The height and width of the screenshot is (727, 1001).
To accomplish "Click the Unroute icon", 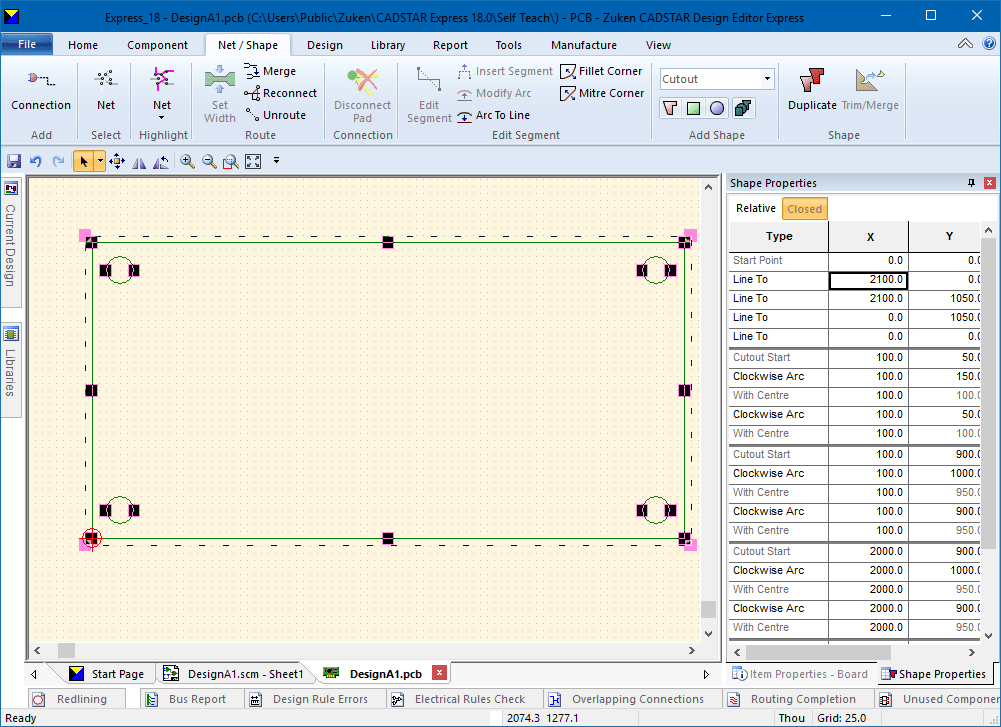I will click(x=252, y=115).
